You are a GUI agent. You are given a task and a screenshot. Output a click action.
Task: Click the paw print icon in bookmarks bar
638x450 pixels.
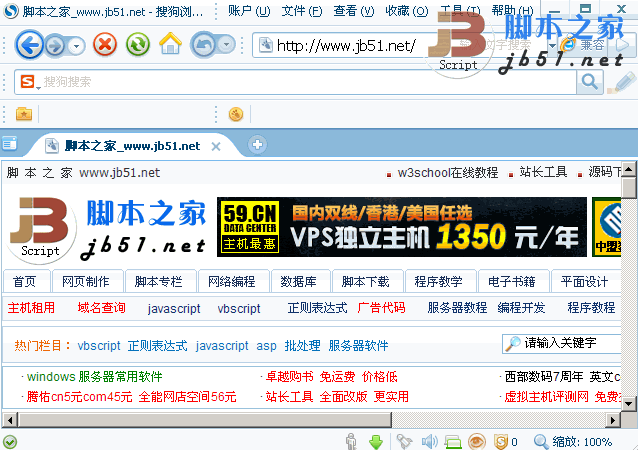[x=236, y=114]
